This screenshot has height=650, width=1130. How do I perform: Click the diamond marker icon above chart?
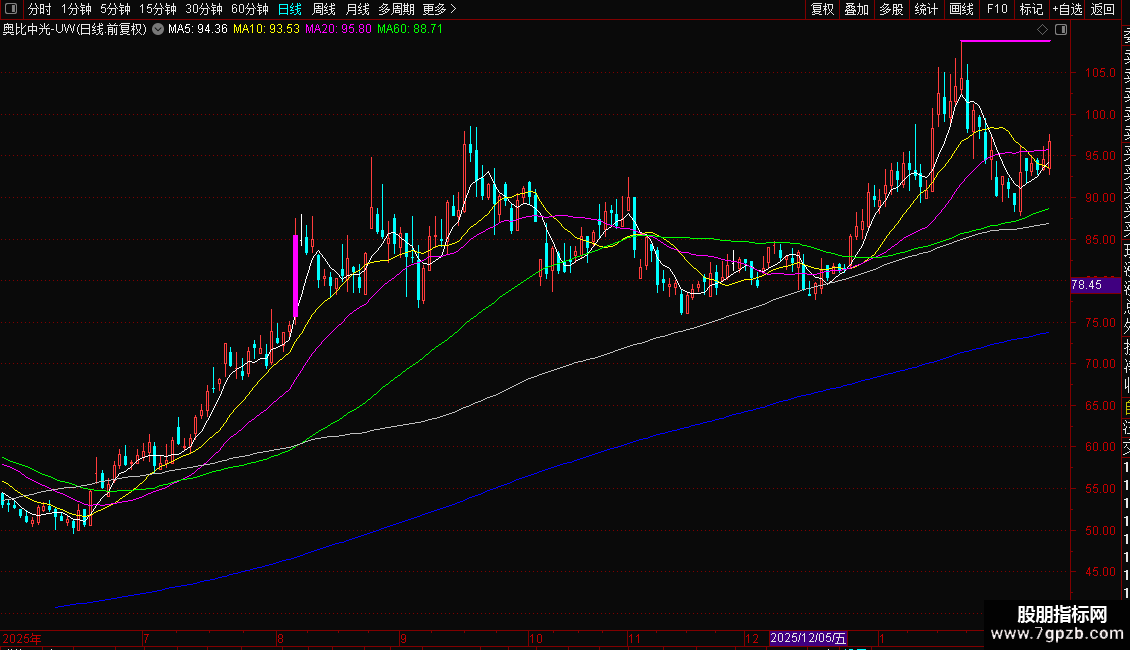pyautogui.click(x=1043, y=30)
